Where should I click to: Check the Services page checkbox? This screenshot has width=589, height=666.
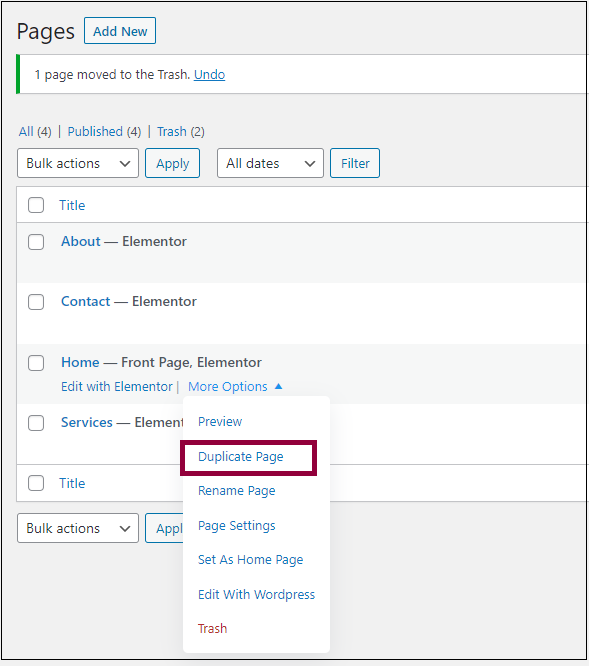pyautogui.click(x=36, y=423)
